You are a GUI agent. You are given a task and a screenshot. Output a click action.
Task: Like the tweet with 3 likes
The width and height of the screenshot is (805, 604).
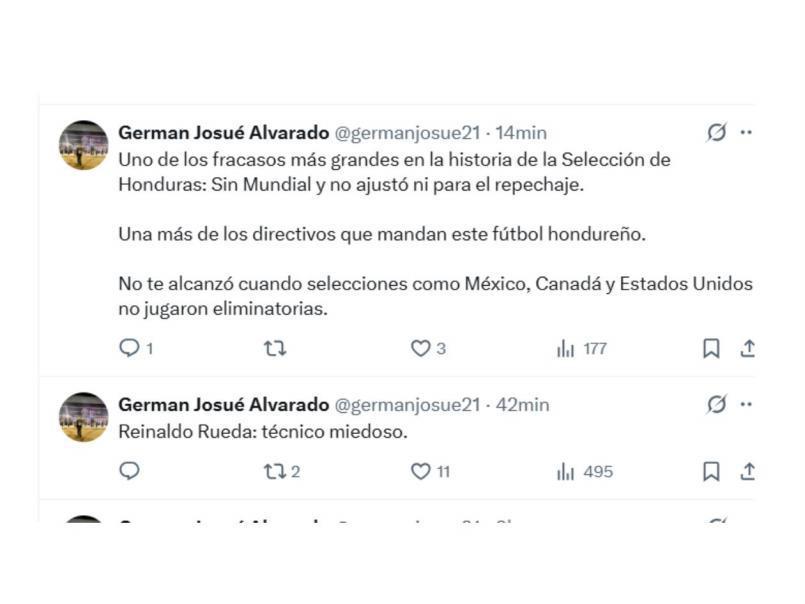(x=424, y=348)
